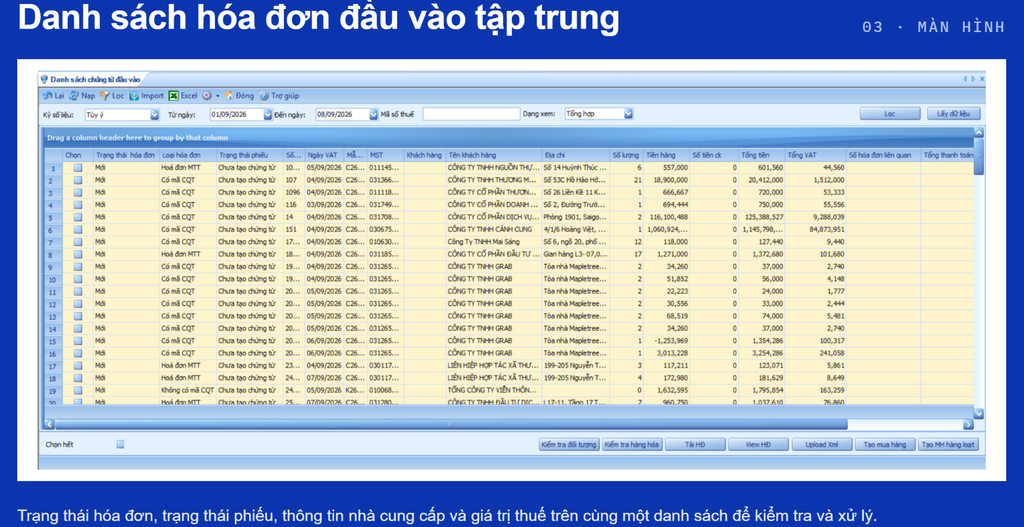Image resolution: width=1024 pixels, height=527 pixels.
Task: Click the Import icon in toolbar
Action: pos(134,96)
